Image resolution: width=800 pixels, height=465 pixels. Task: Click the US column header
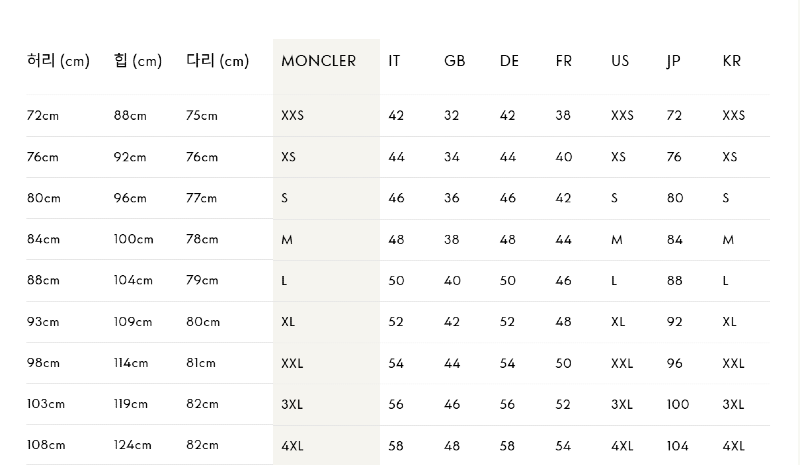pos(620,61)
